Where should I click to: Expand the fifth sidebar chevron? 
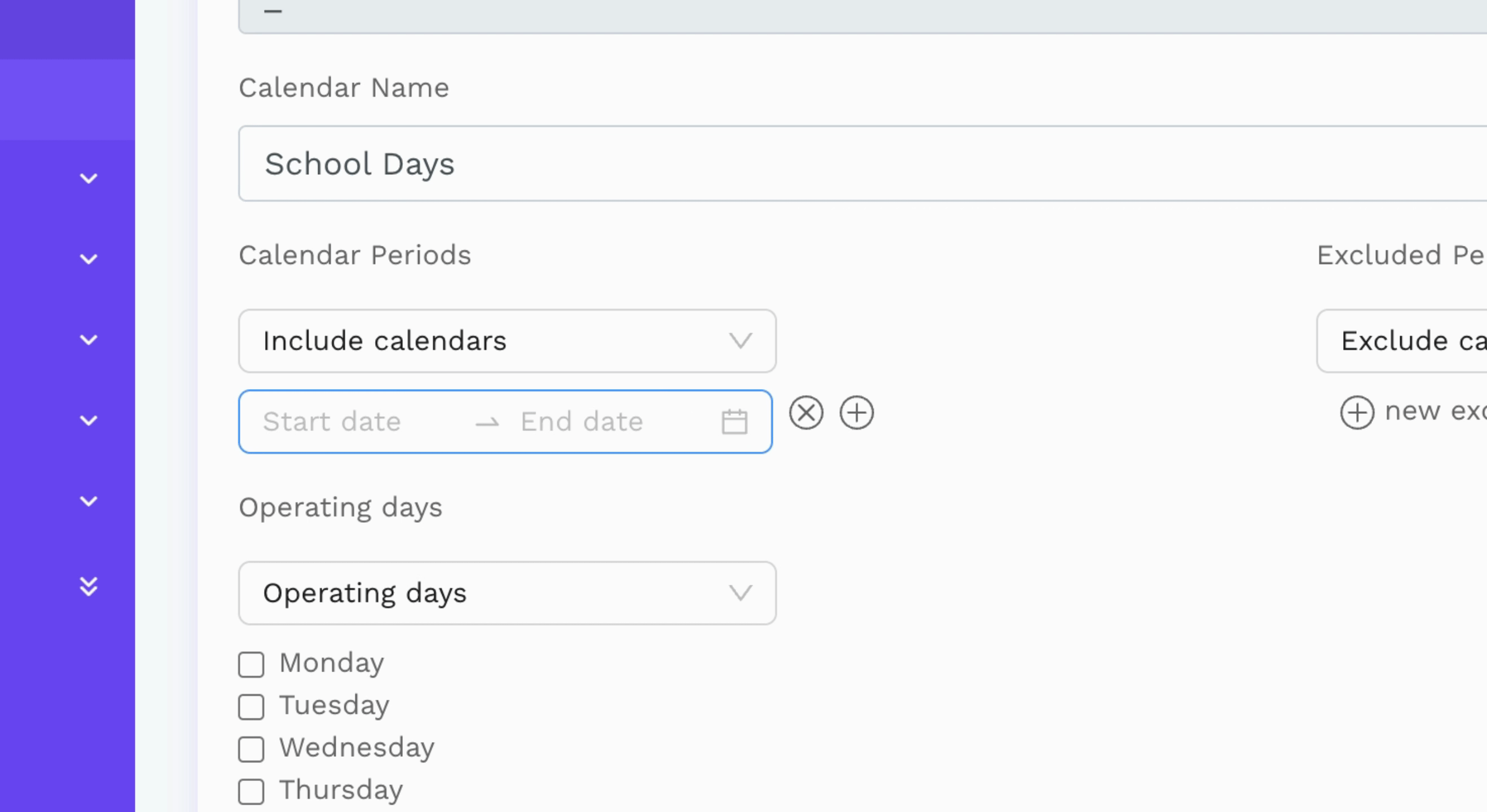[x=89, y=501]
